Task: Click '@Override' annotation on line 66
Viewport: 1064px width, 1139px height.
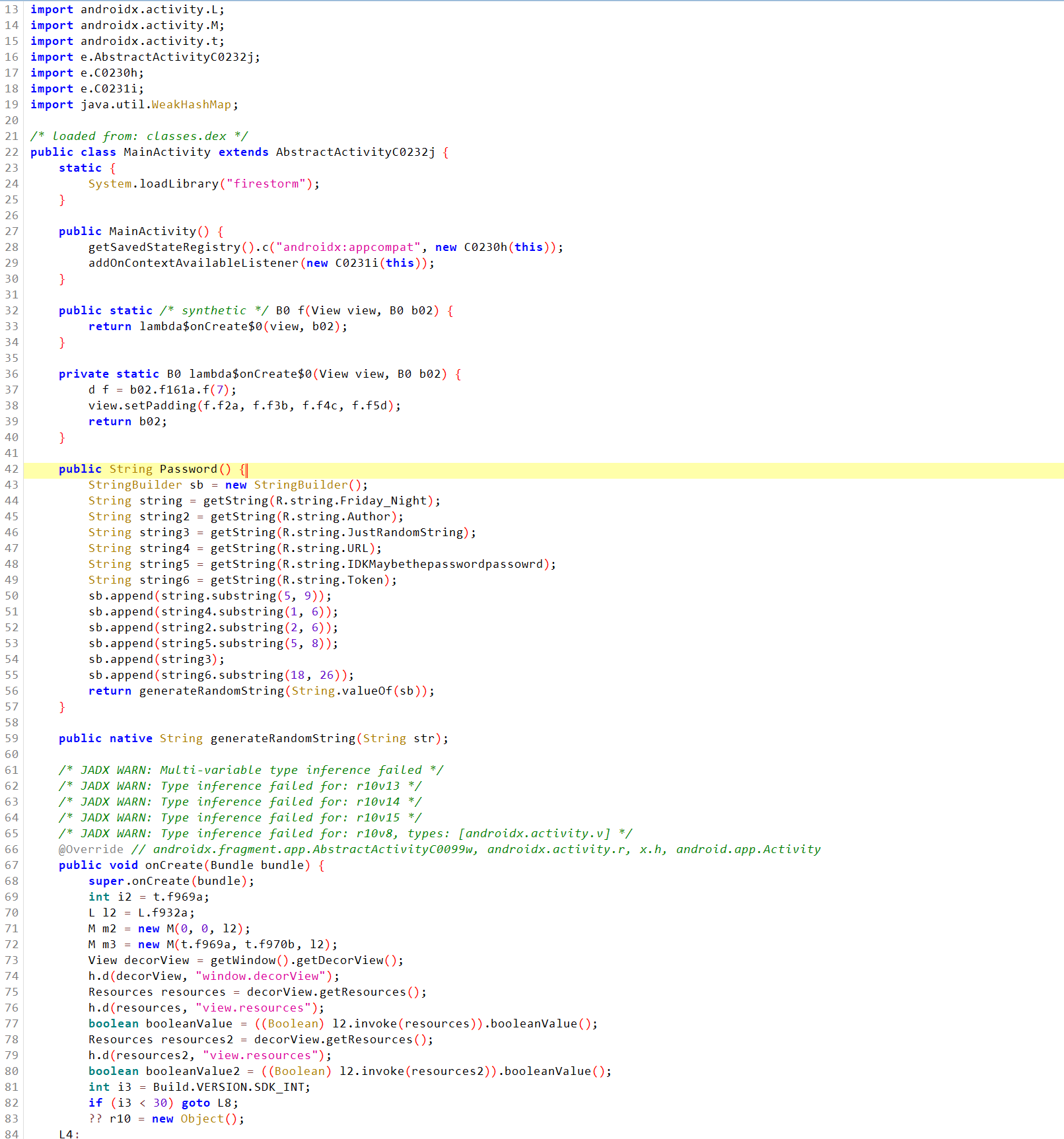Action: (91, 849)
